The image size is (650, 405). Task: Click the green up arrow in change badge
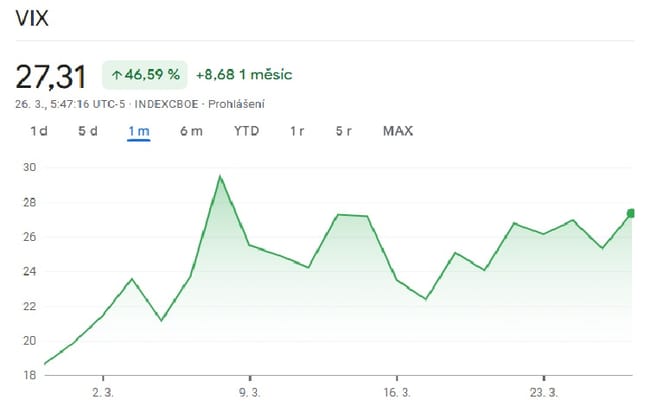pyautogui.click(x=117, y=75)
